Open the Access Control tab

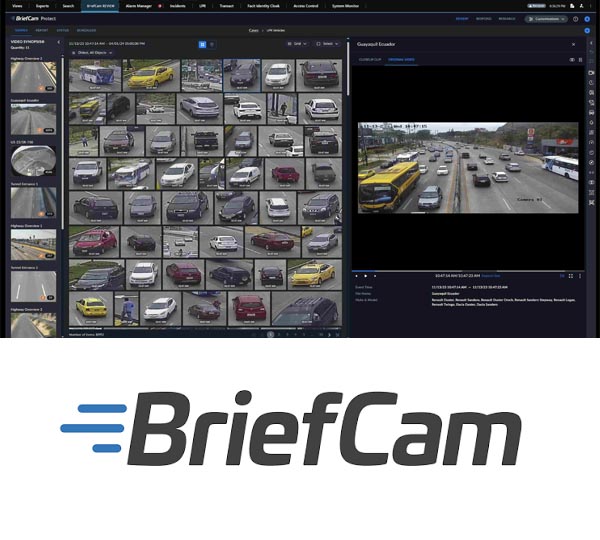click(306, 6)
